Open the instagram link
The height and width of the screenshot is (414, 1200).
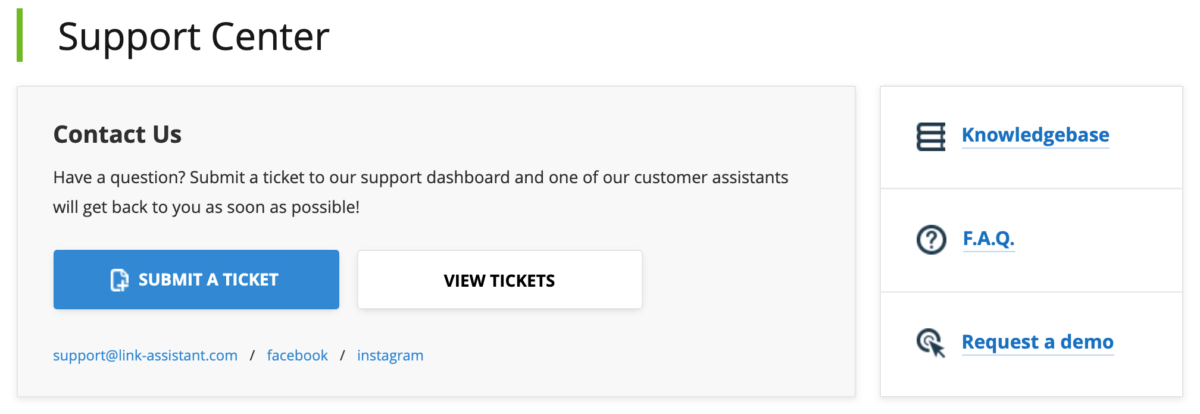390,355
